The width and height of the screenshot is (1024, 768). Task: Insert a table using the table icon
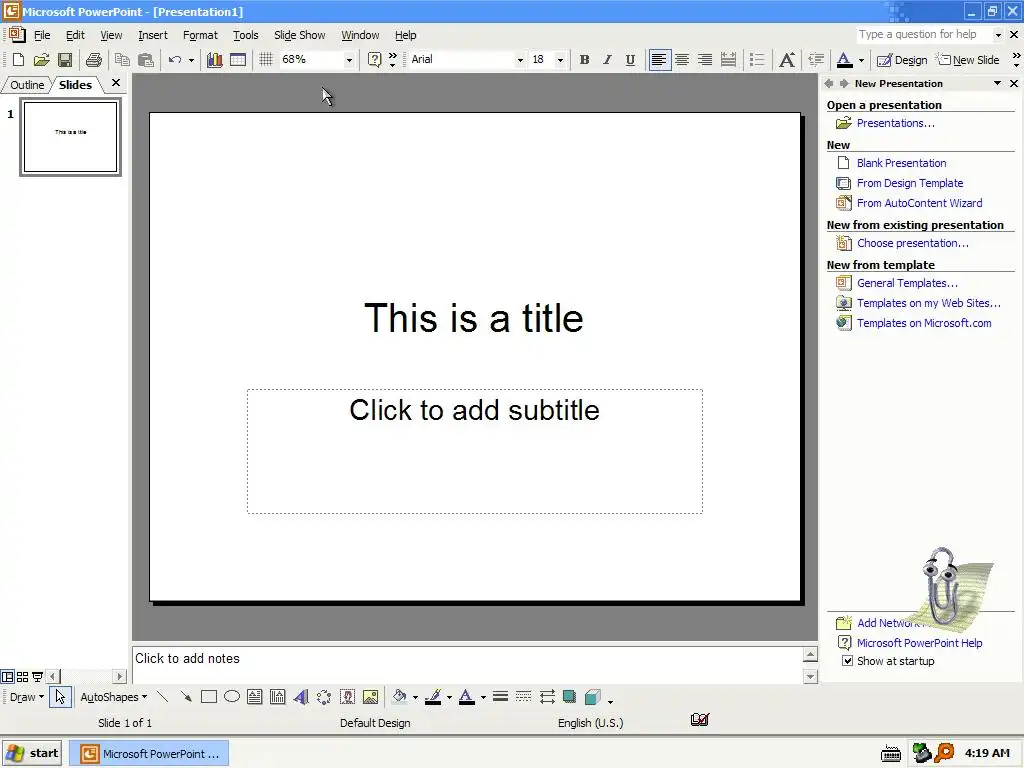[238, 59]
